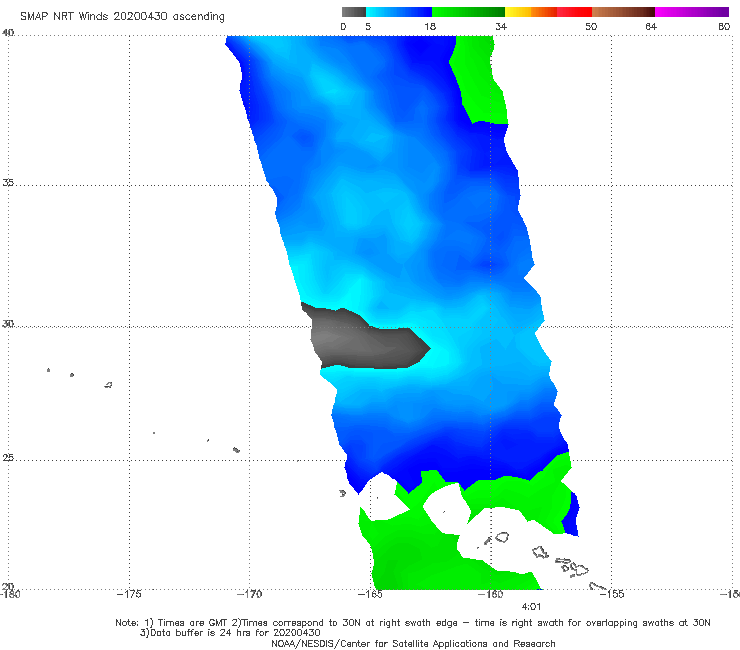This screenshot has height=650, width=740.
Task: Click the latitude axis label '25'
Action: (x=8, y=458)
